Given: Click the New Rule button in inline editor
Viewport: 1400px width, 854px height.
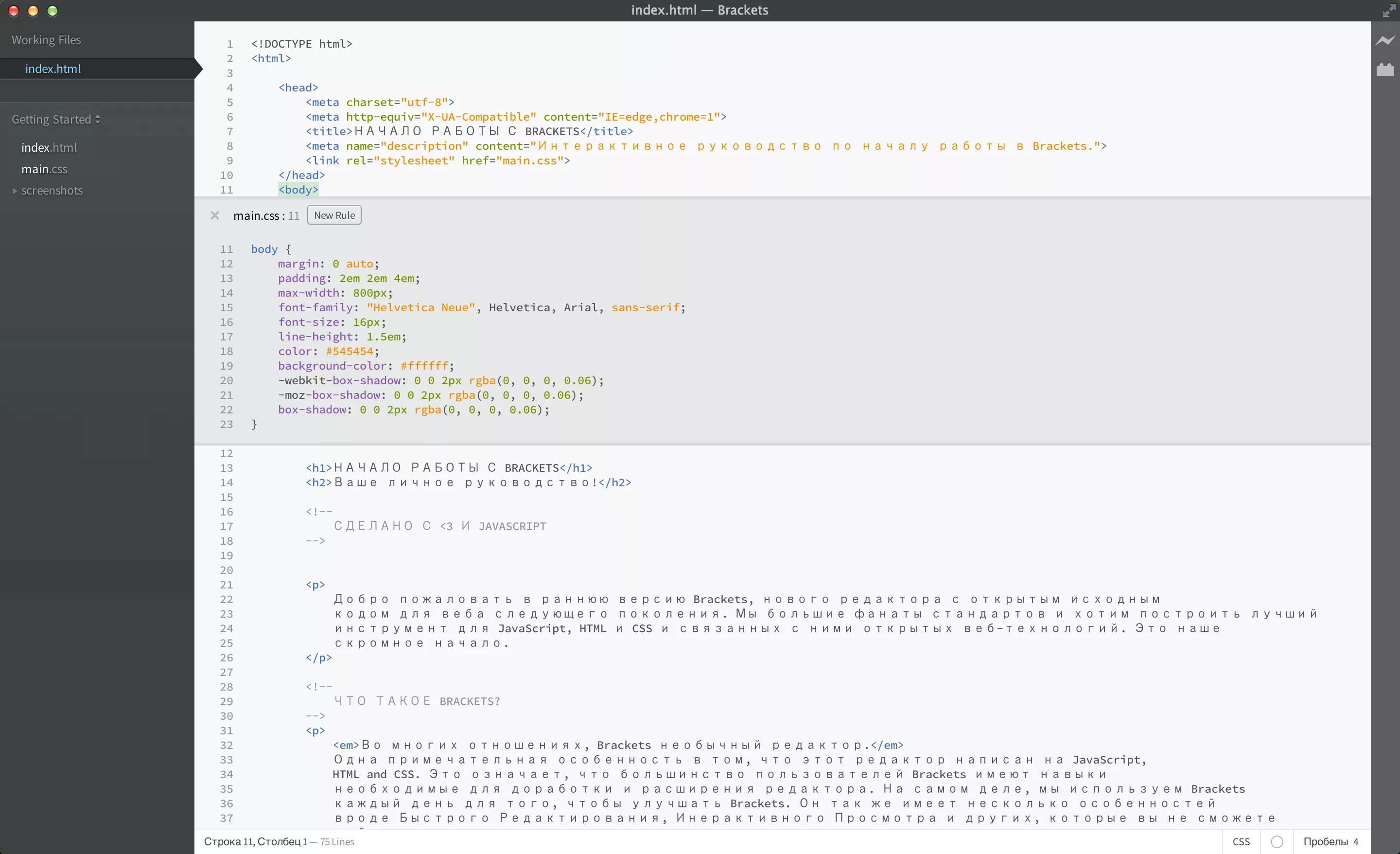Looking at the screenshot, I should tap(335, 214).
